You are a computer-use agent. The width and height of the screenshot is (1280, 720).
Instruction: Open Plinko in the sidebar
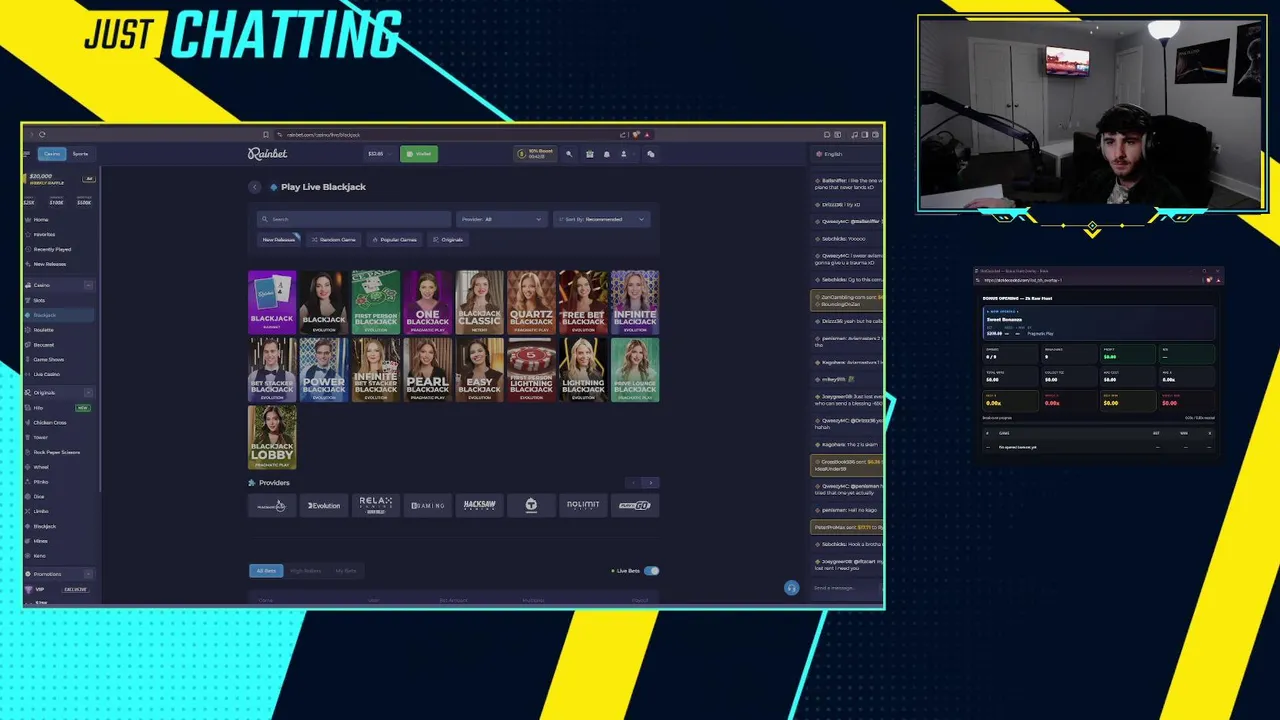tap(41, 482)
